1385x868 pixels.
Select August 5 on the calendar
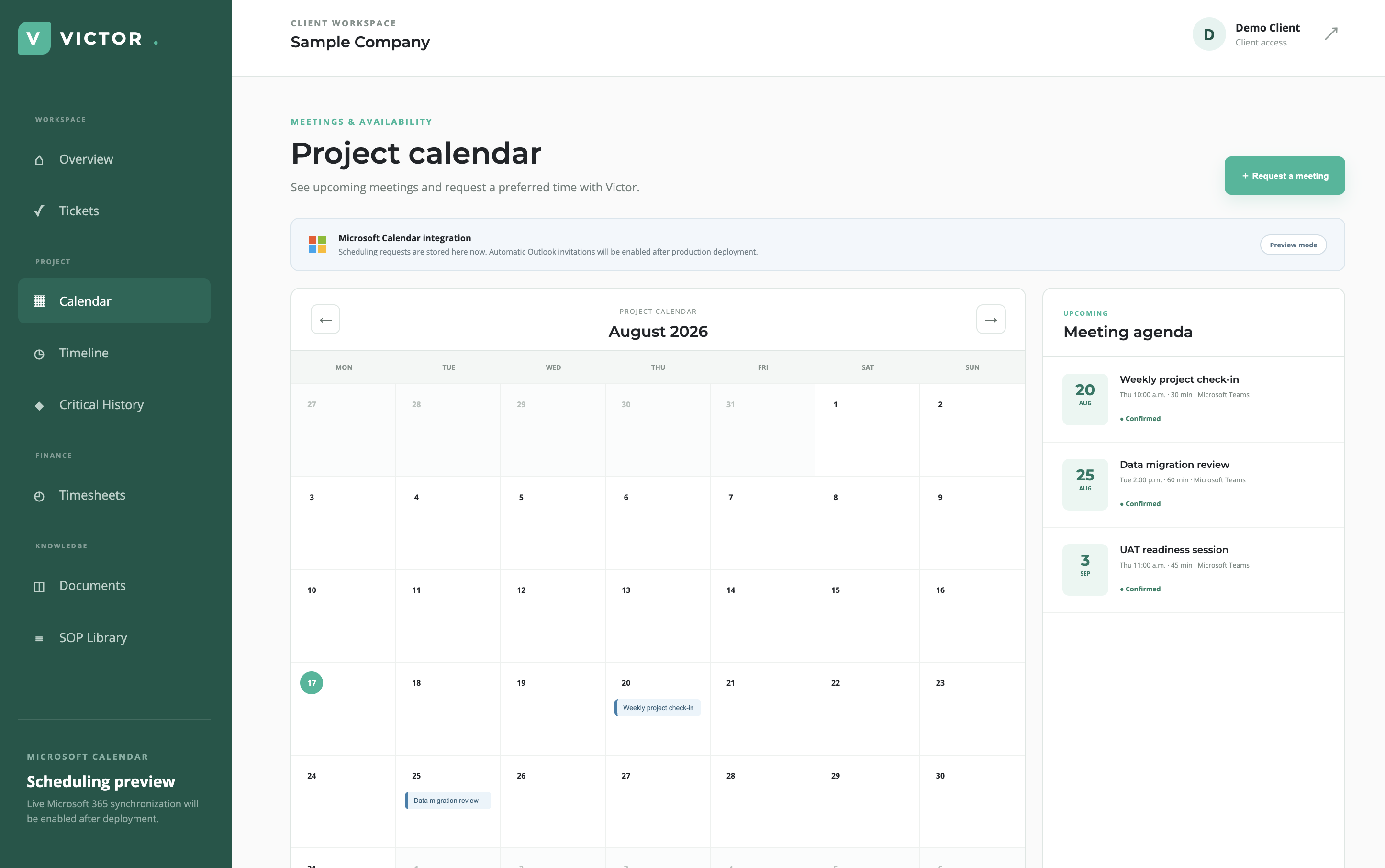tap(553, 523)
